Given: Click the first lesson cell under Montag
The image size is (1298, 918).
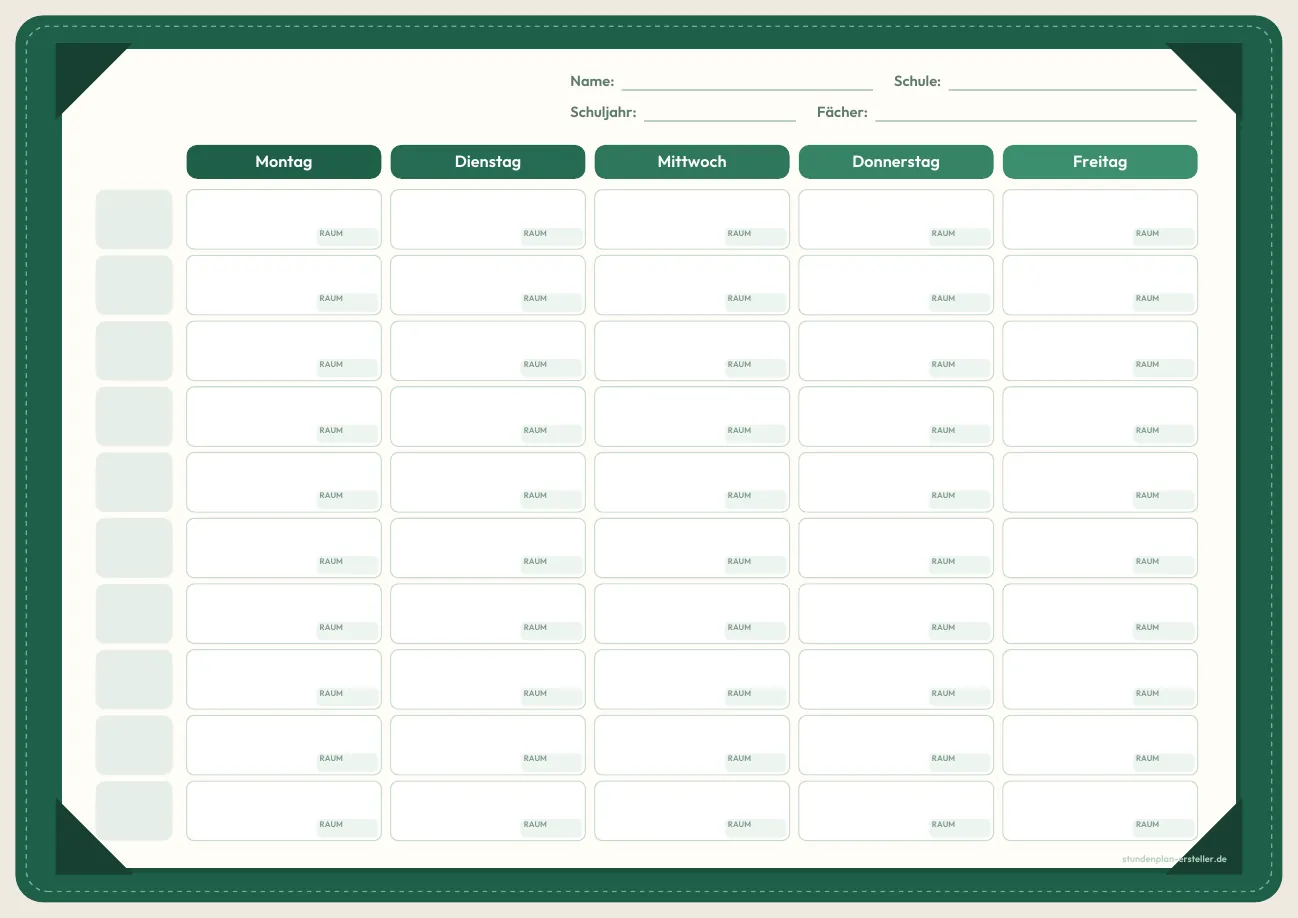Looking at the screenshot, I should (x=284, y=219).
